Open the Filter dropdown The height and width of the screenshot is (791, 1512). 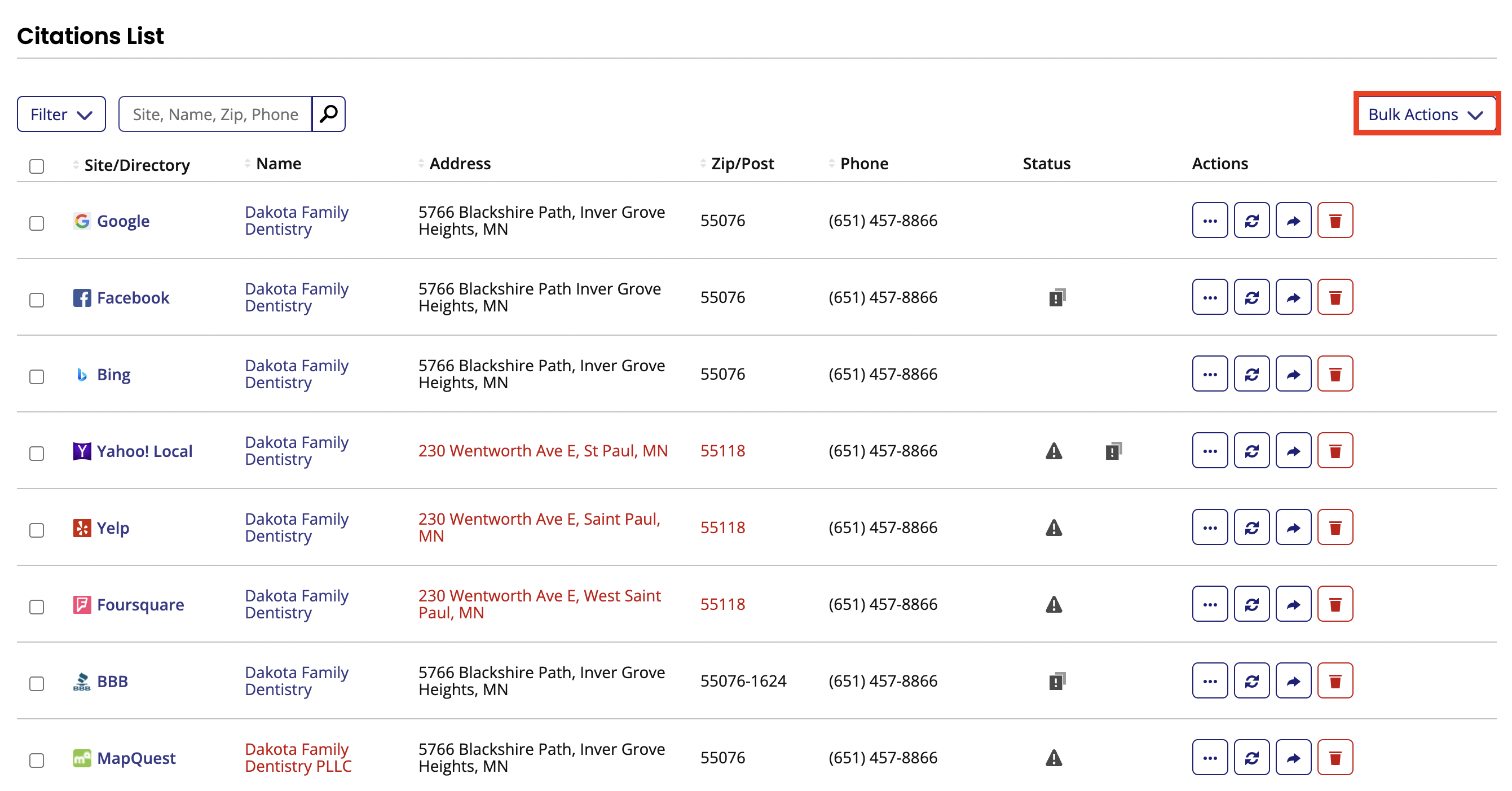coord(61,114)
